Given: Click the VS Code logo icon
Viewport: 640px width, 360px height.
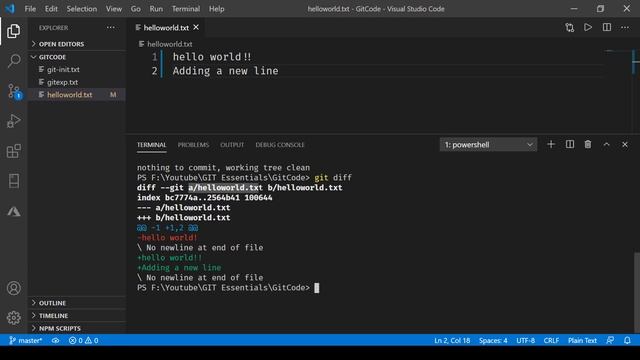Looking at the screenshot, I should [9, 9].
